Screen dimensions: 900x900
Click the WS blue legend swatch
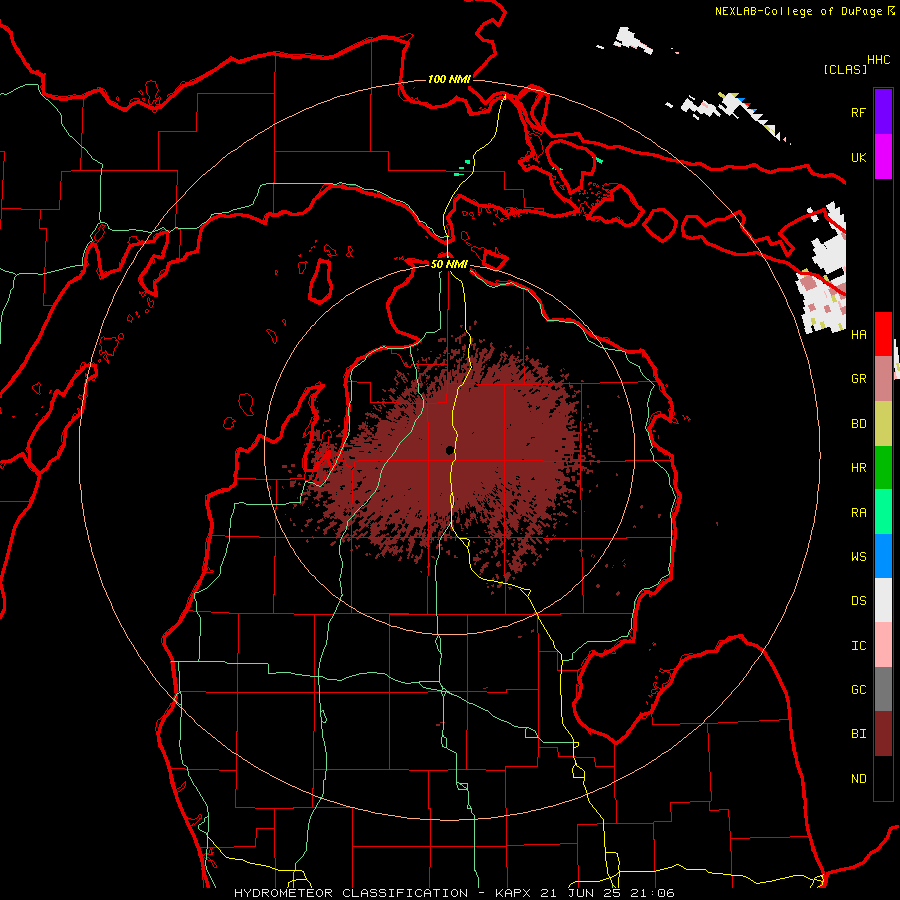[883, 556]
